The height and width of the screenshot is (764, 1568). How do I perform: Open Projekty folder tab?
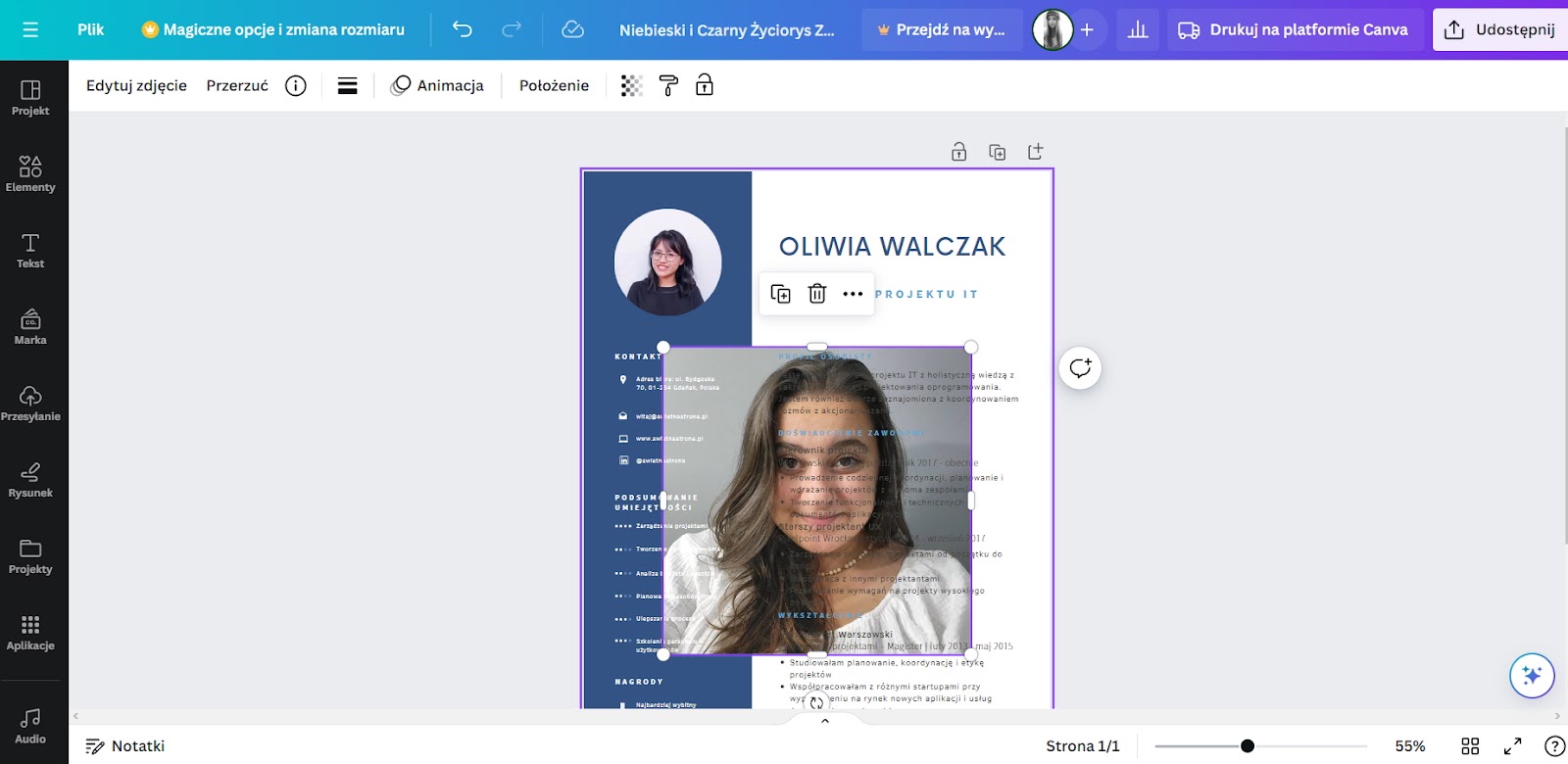point(30,556)
